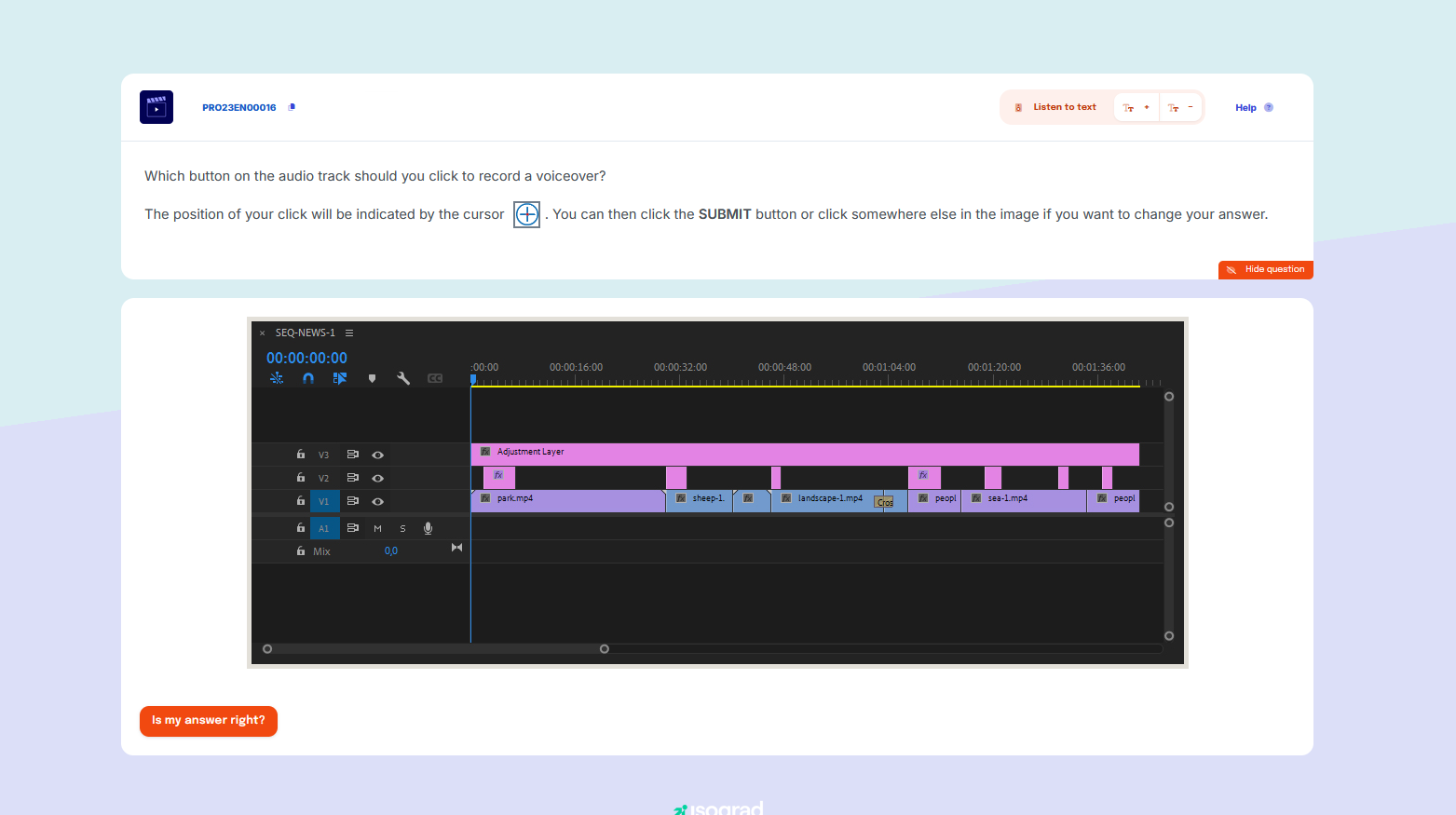Toggle sync lock on track V3
1456x815 pixels.
tap(353, 455)
